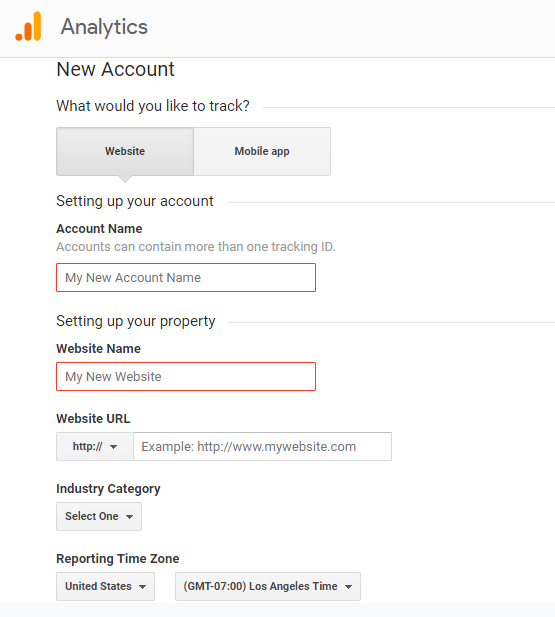Open the http:// protocol dropdown
Screen dimensions: 555x617
click(x=95, y=447)
